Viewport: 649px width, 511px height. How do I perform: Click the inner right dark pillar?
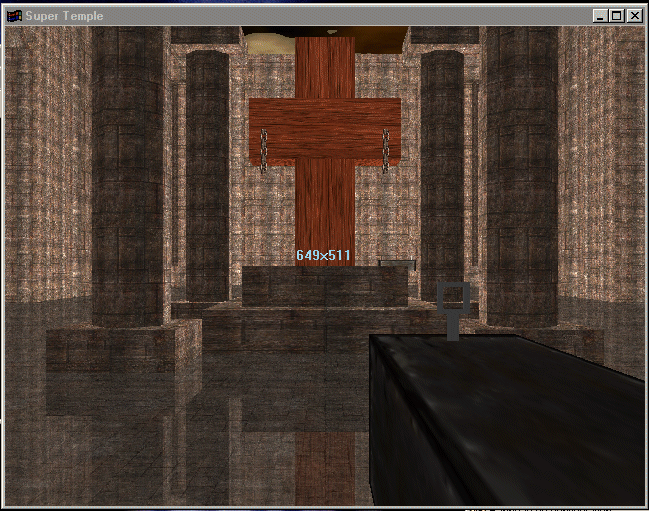441,175
